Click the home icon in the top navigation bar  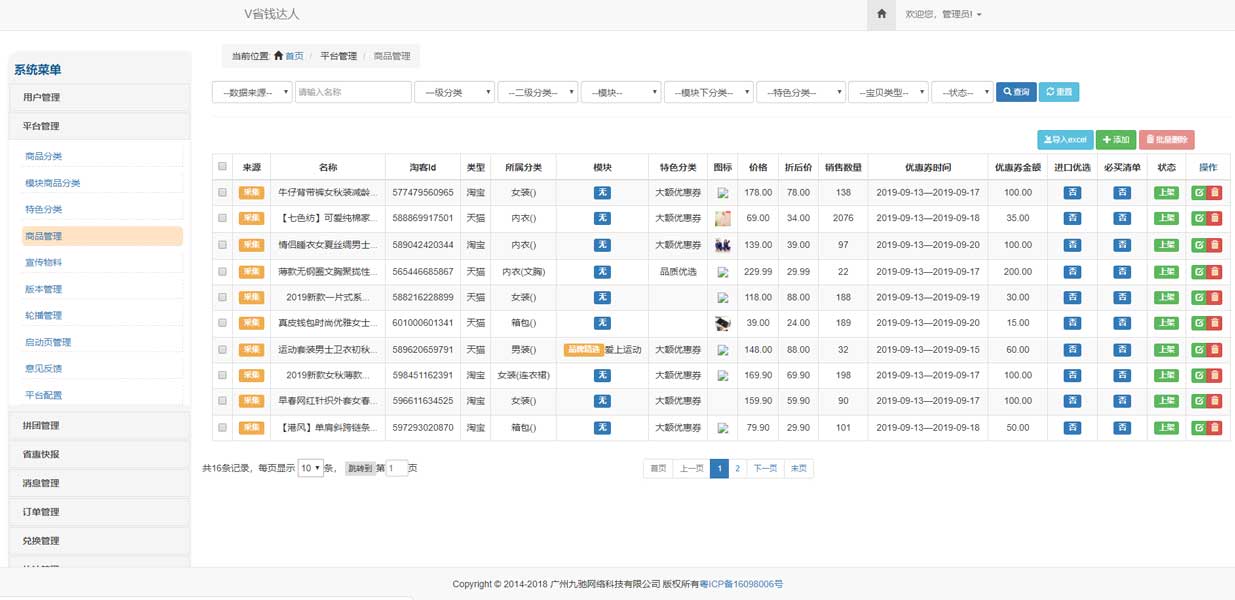click(x=880, y=14)
